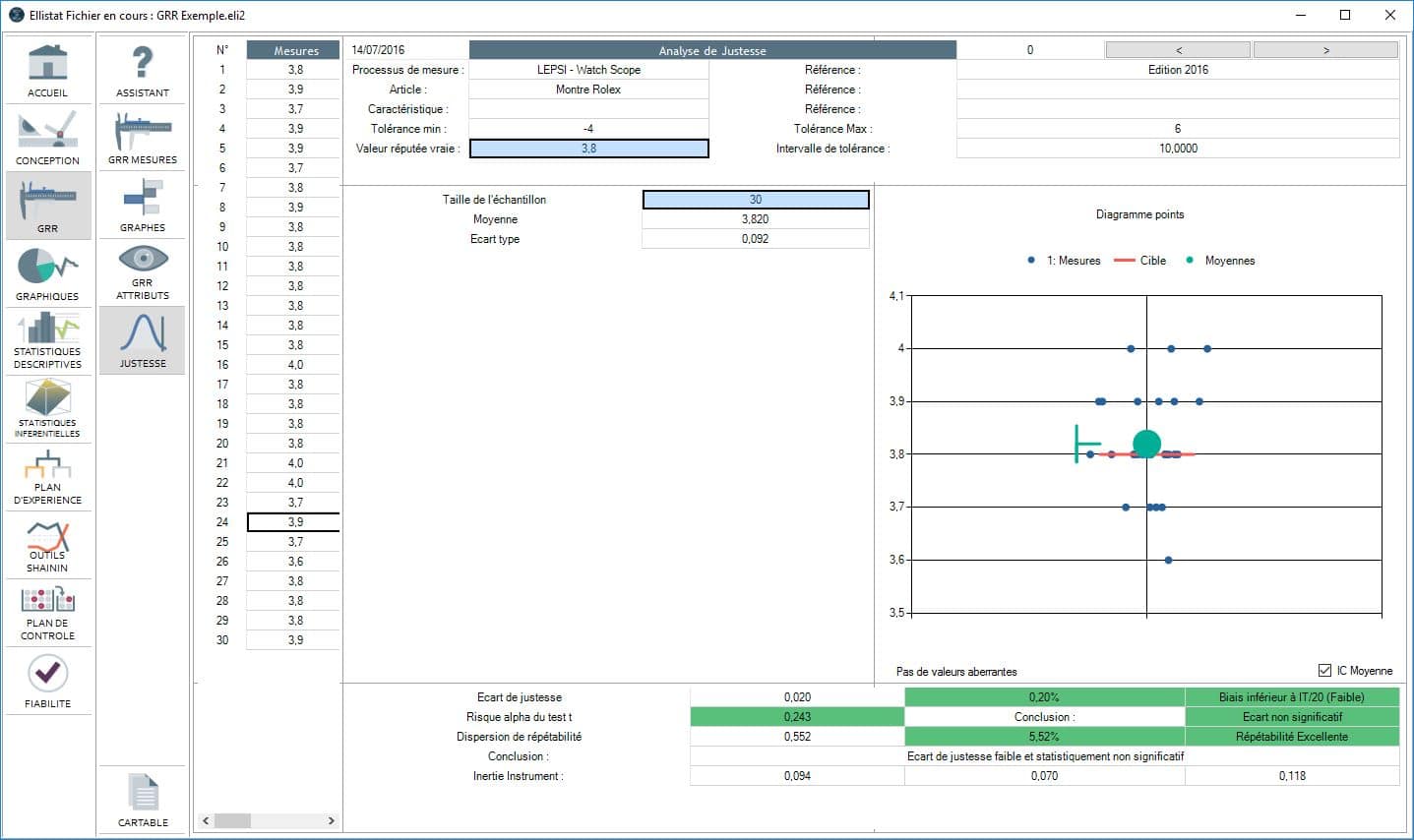Click the analysis counter field showing 0
This screenshot has width=1414, height=840.
(x=1030, y=50)
